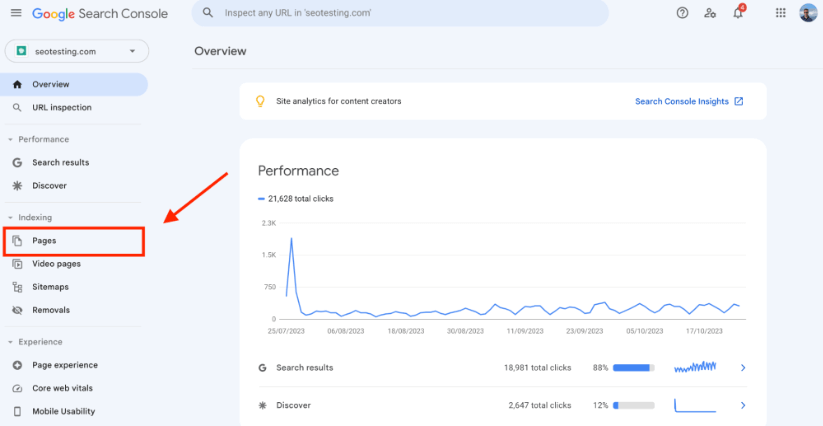Click the clicks spike on performance chart

click(x=291, y=239)
